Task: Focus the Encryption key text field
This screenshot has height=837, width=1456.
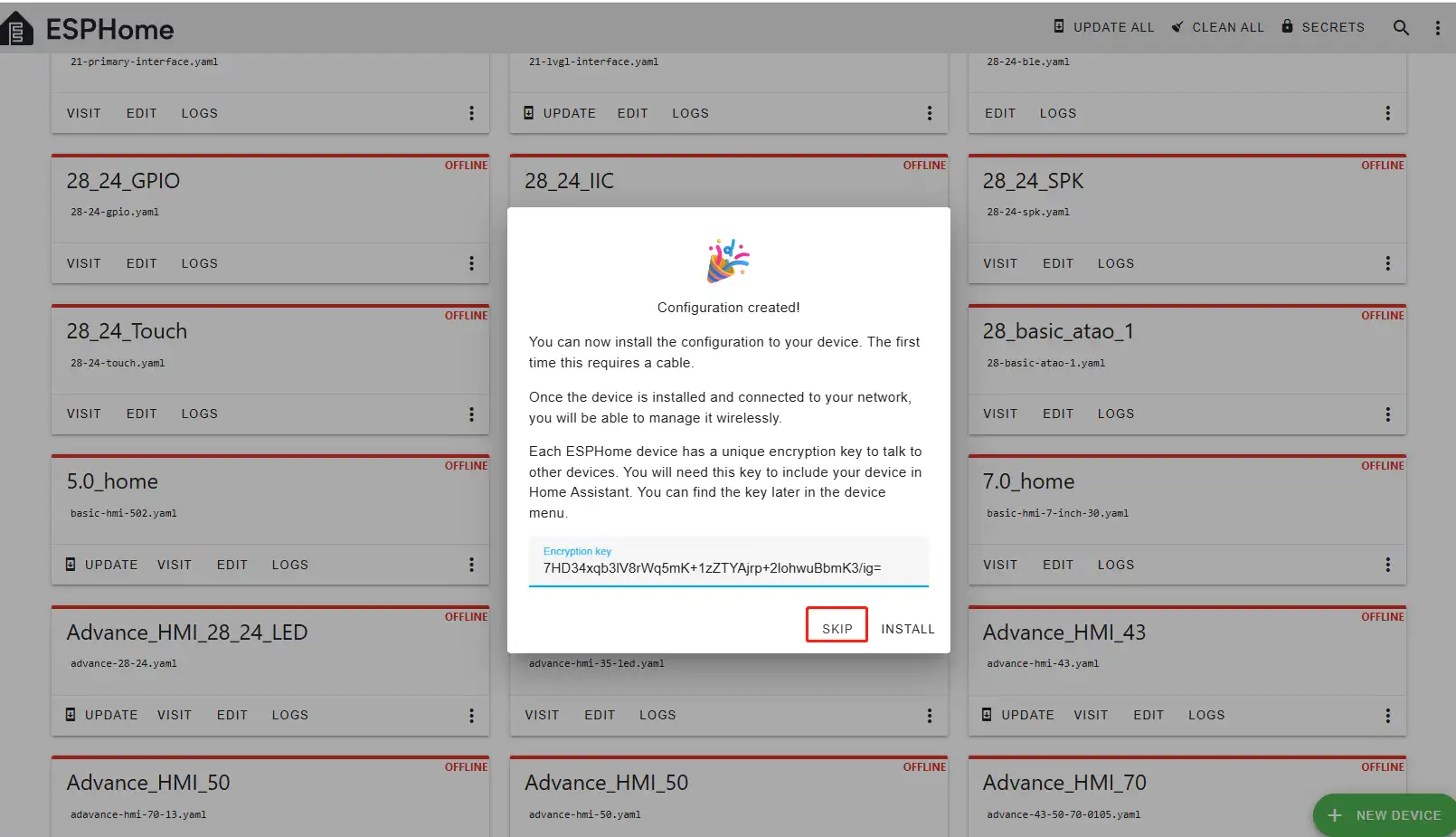Action: click(x=728, y=567)
